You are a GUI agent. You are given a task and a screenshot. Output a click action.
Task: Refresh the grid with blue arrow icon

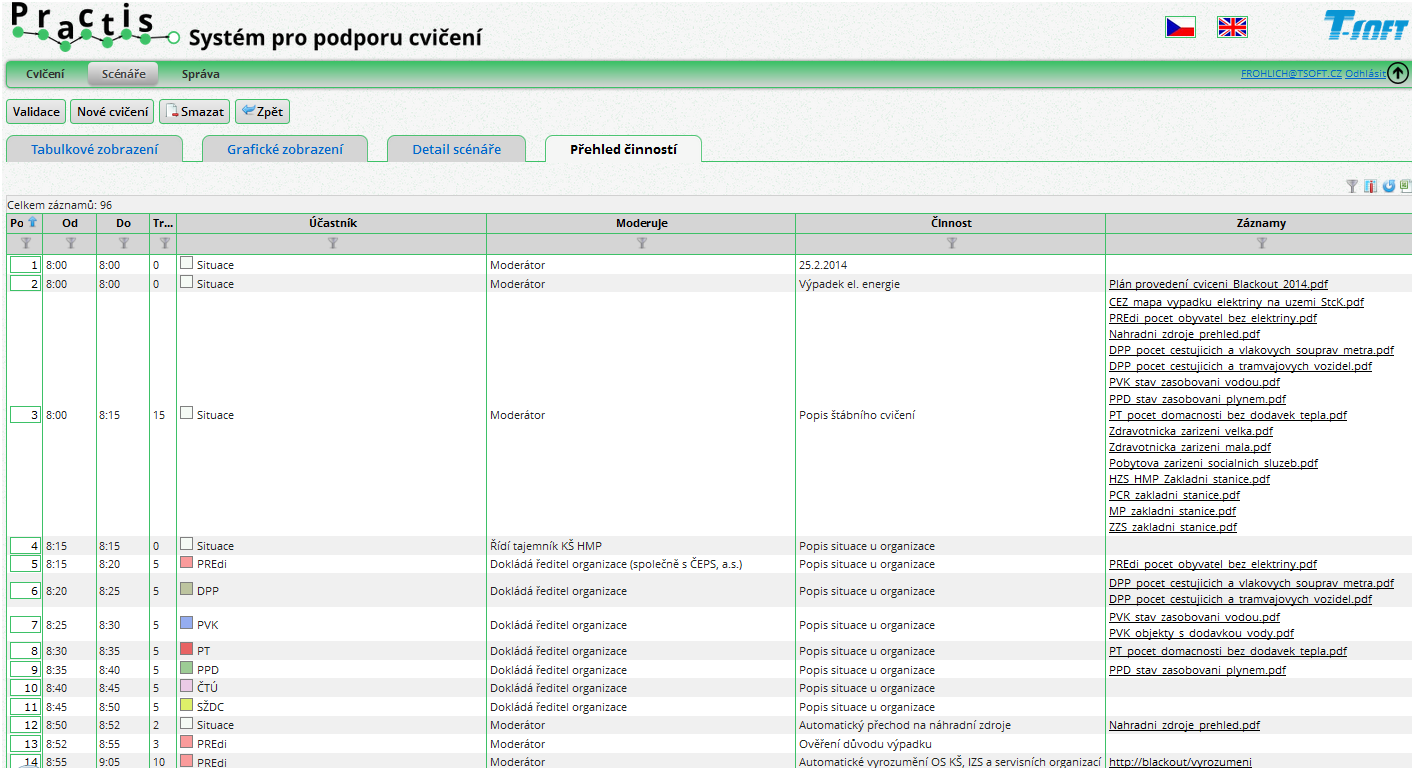[1388, 186]
